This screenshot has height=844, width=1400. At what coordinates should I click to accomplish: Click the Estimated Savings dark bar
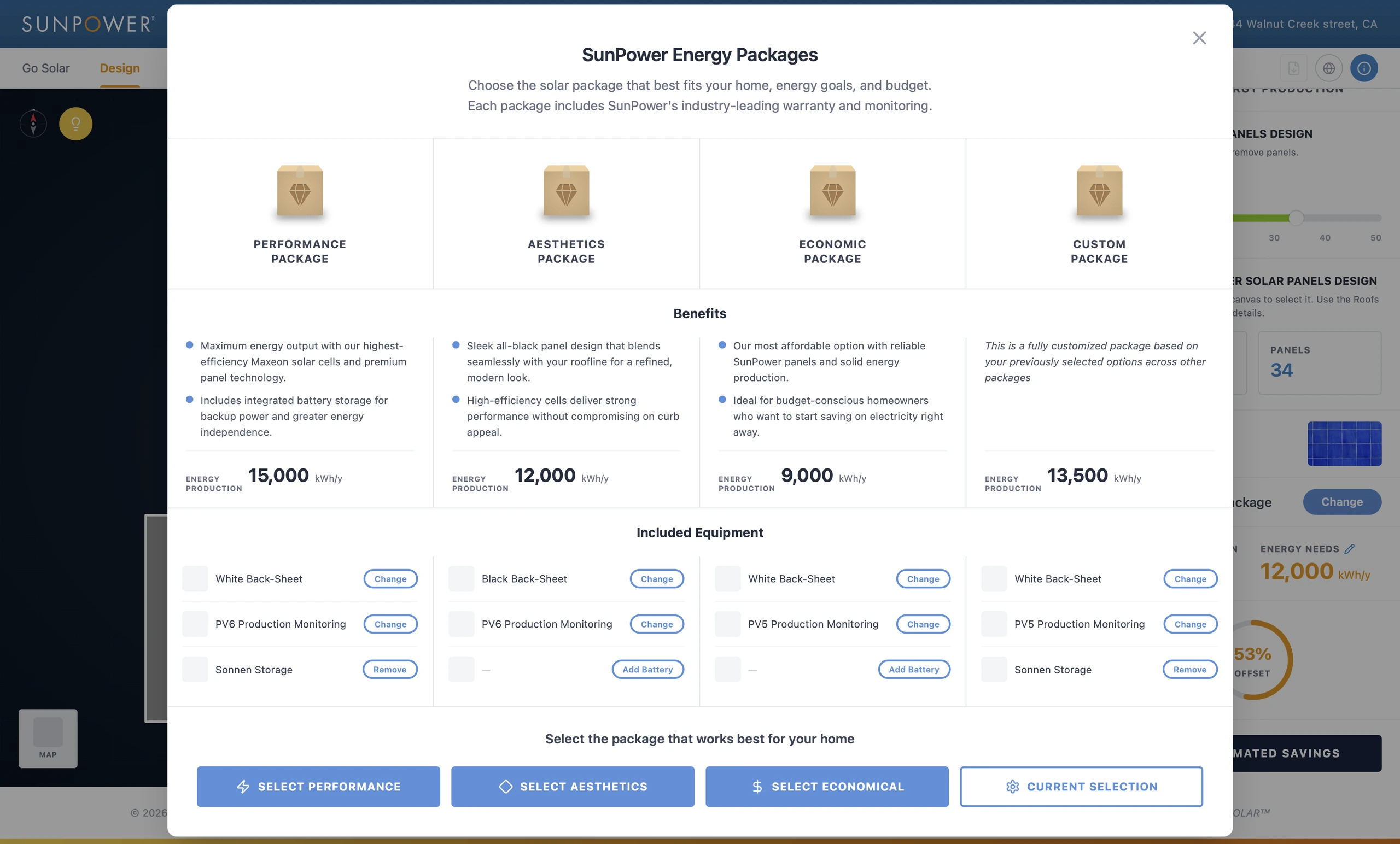tap(1307, 753)
